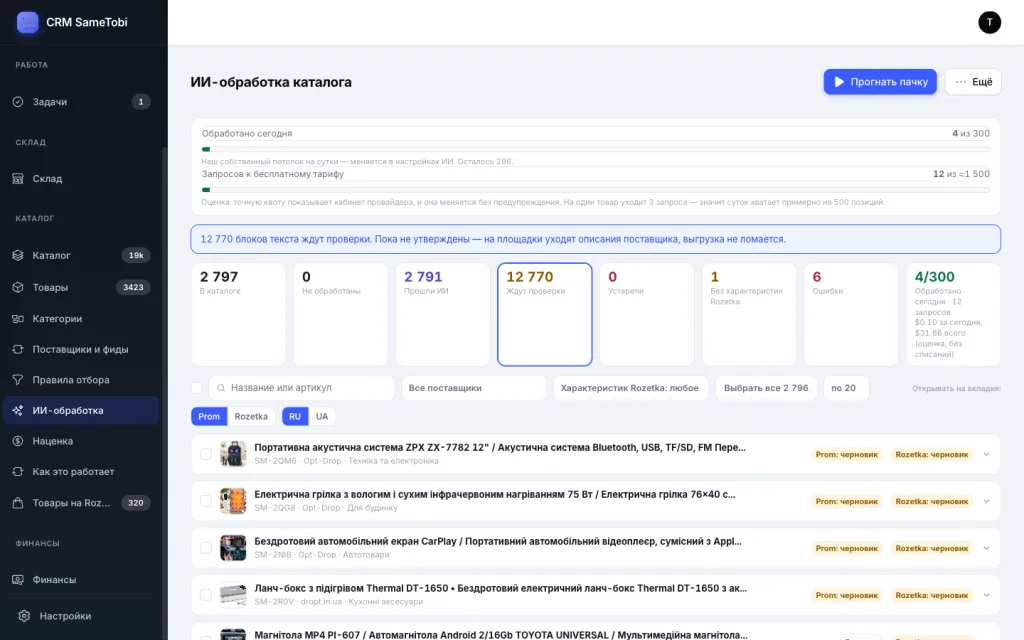Click the Категории icon in sidebar
The height and width of the screenshot is (640, 1024).
pos(18,319)
